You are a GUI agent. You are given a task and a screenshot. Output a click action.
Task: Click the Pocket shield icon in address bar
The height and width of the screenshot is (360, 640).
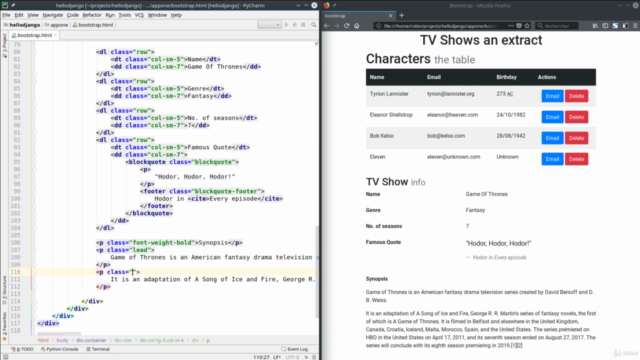(519, 26)
